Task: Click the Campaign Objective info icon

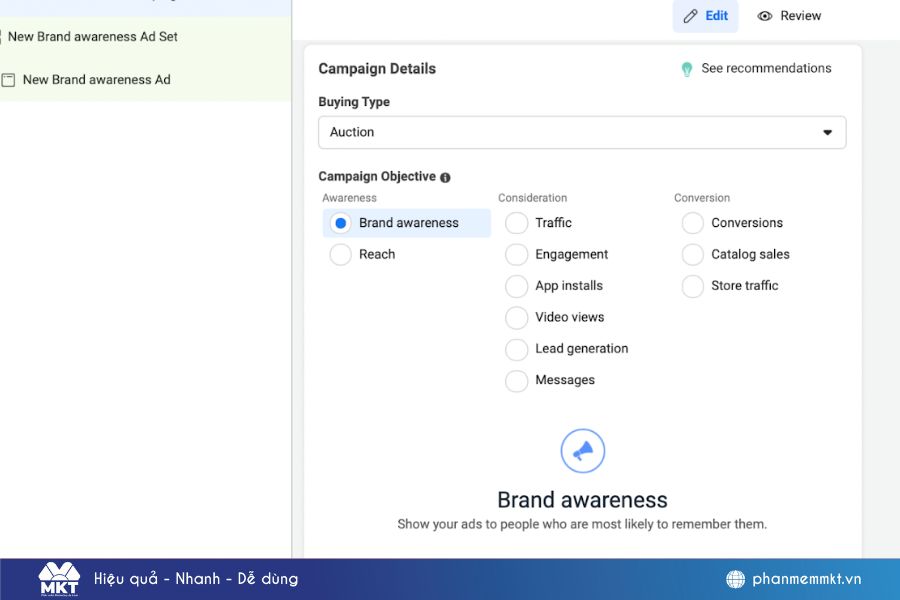Action: click(x=445, y=177)
